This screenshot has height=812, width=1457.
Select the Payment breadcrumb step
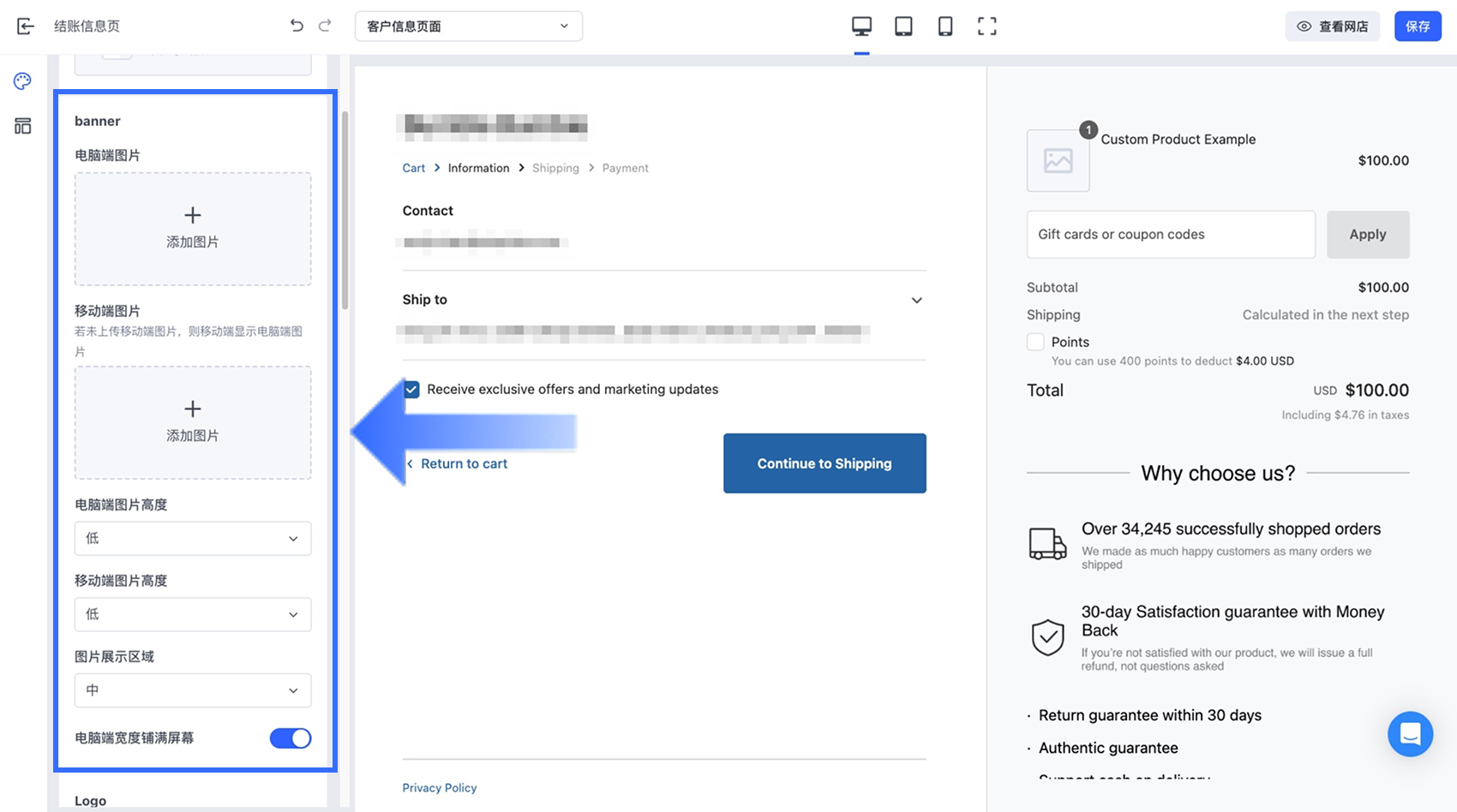coord(625,168)
